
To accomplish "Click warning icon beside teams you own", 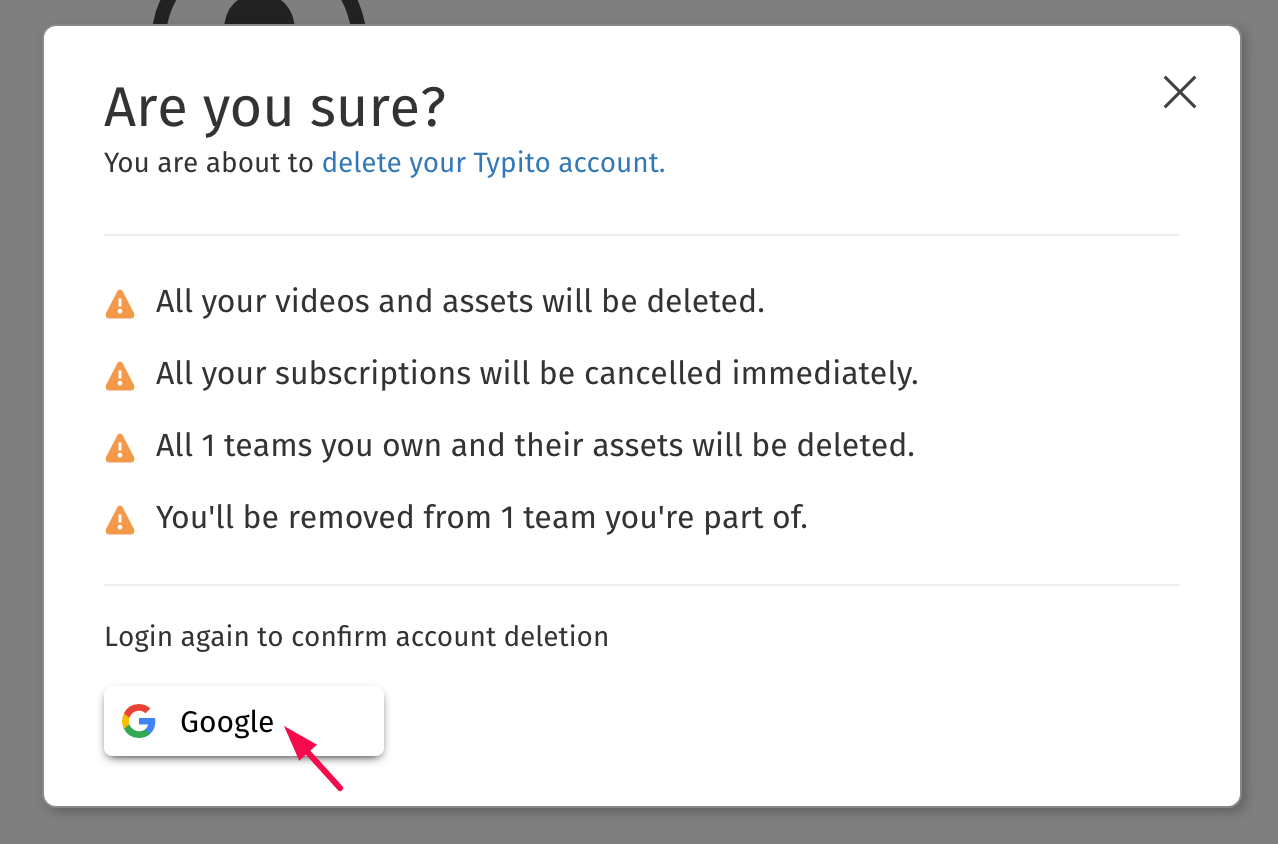I will [x=120, y=447].
